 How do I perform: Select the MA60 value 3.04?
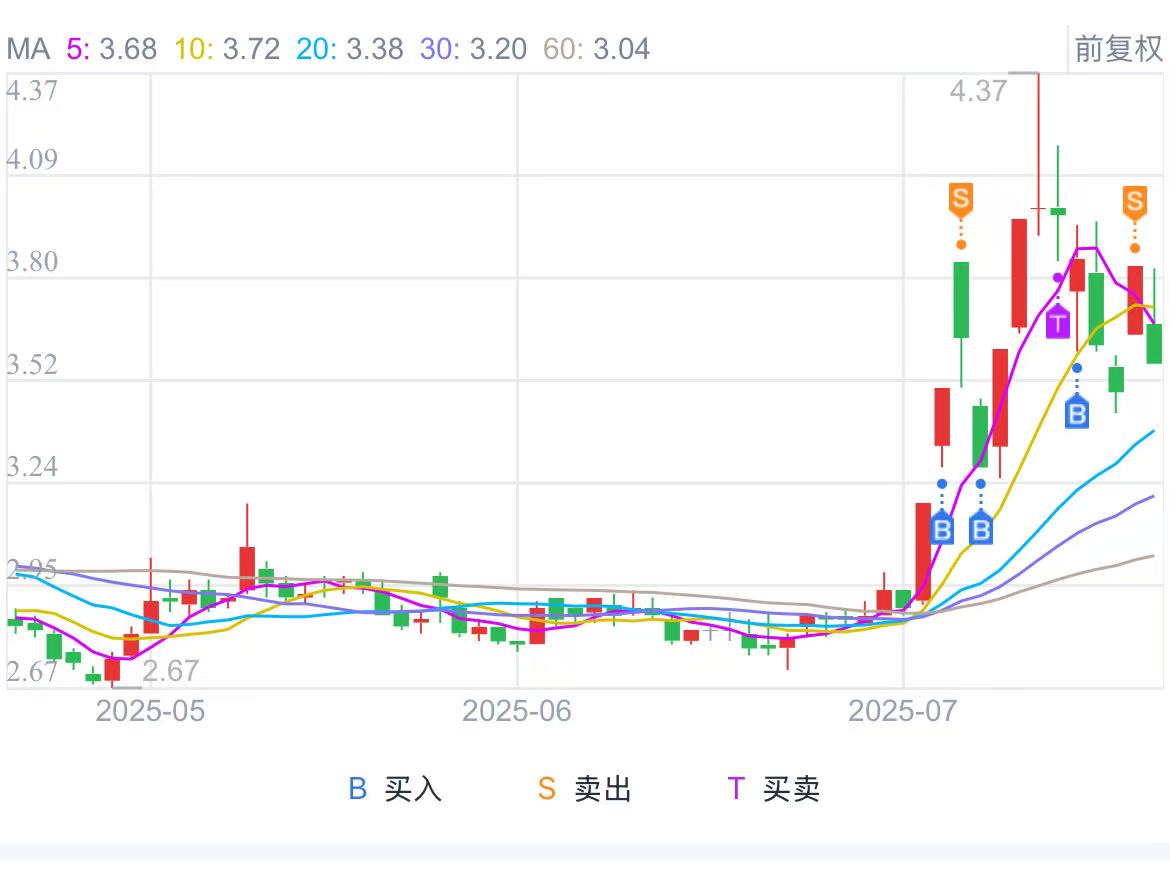622,49
